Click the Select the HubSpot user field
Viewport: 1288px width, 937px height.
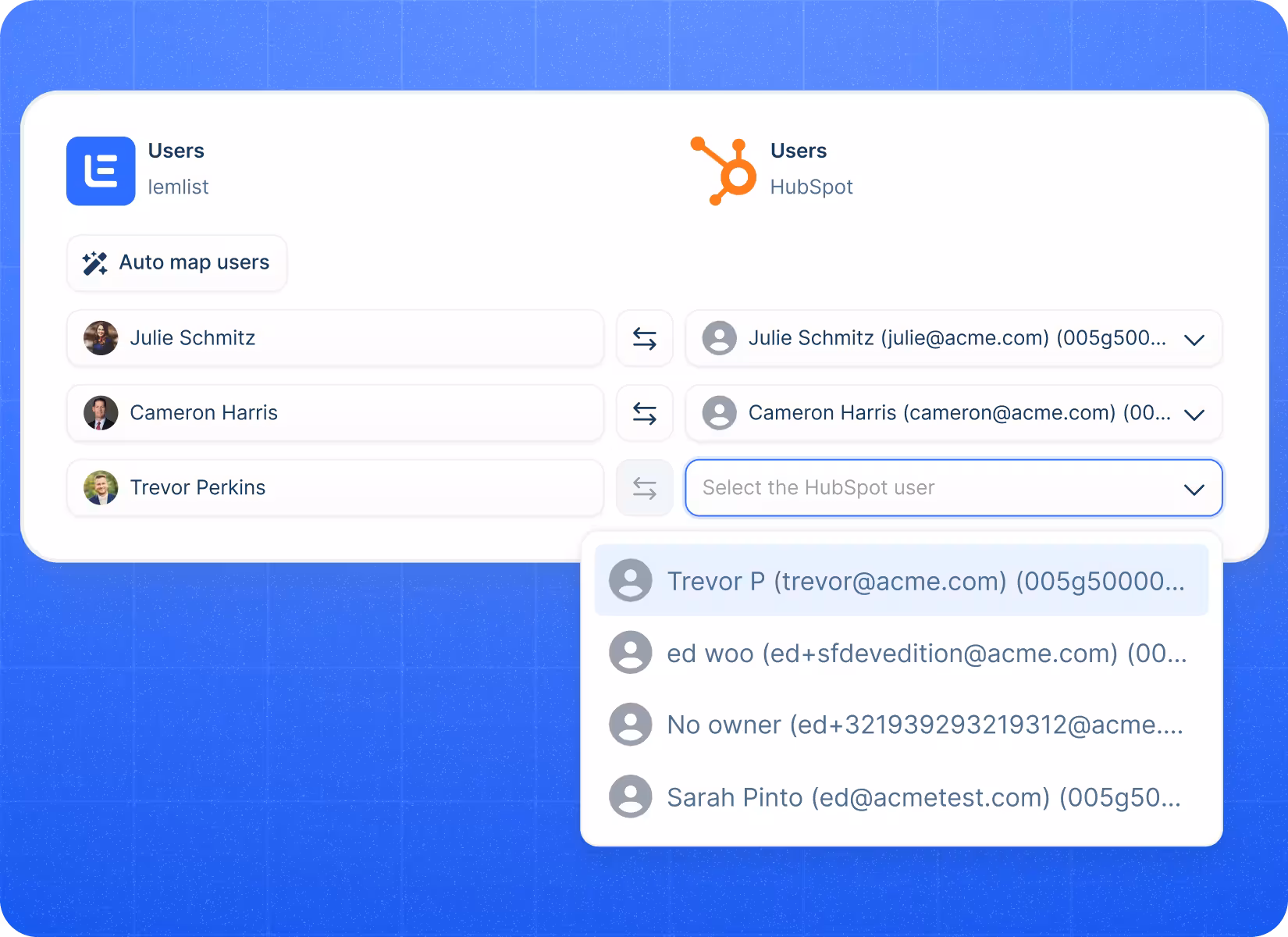954,488
